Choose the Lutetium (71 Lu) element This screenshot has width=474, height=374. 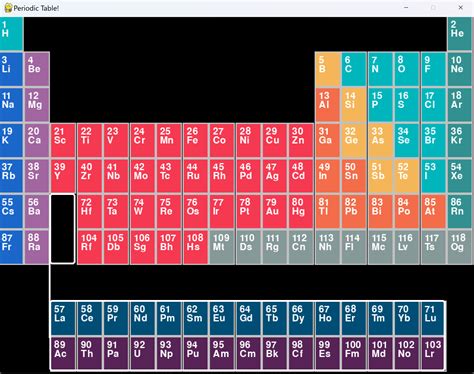(x=433, y=318)
